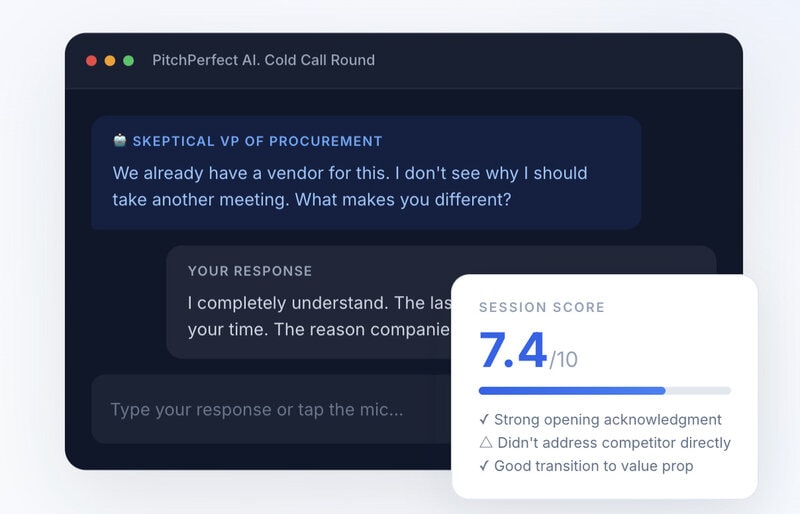This screenshot has width=800, height=514.
Task: Click Strong opening acknowledgment feedback text
Action: point(608,420)
